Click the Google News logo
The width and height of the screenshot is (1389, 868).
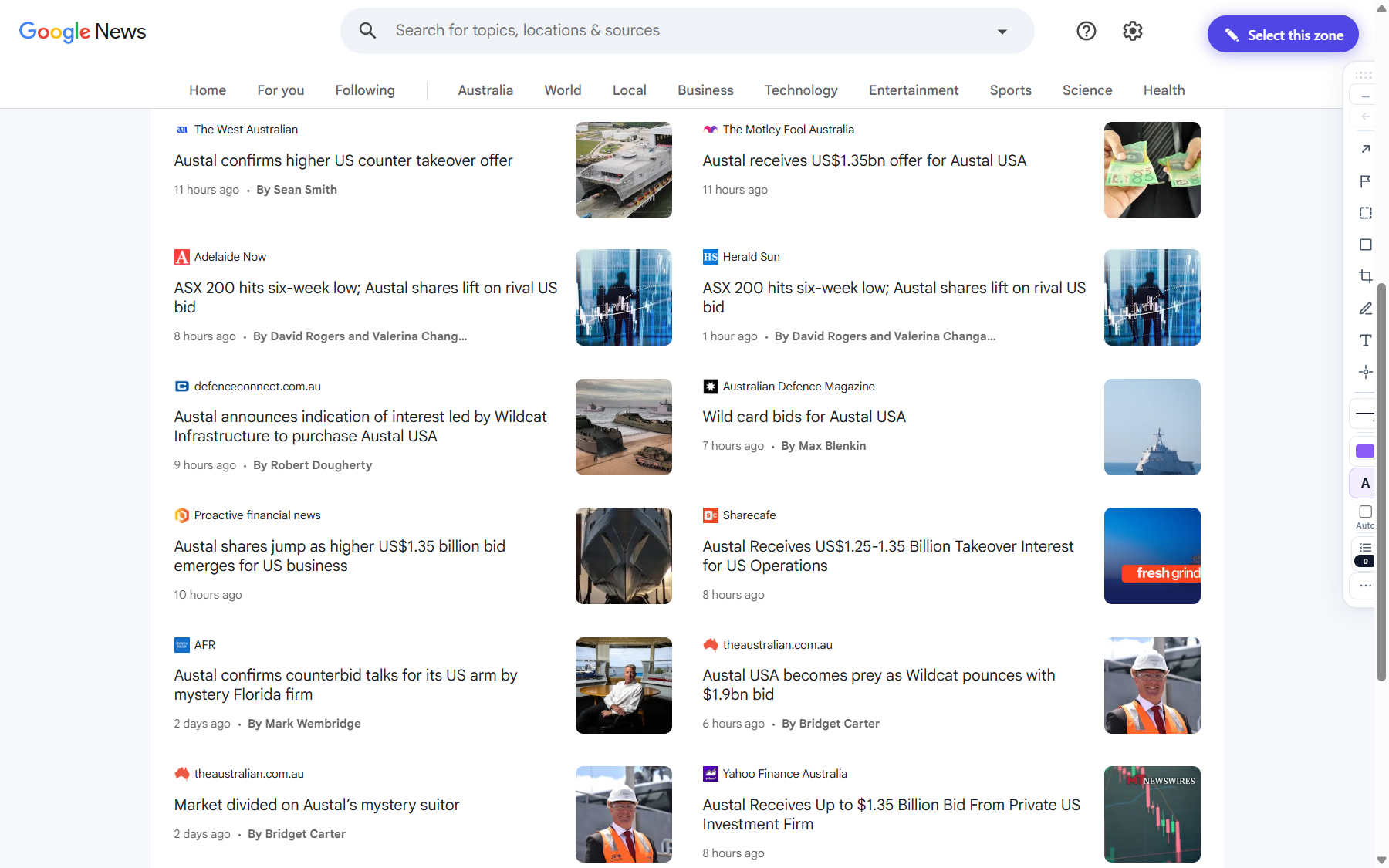pos(83,32)
